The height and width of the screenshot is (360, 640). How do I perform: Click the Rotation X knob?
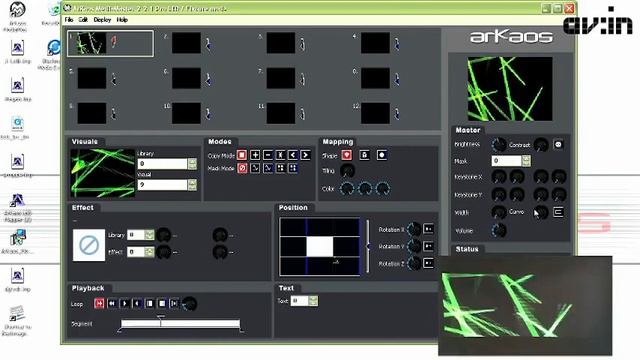point(414,229)
